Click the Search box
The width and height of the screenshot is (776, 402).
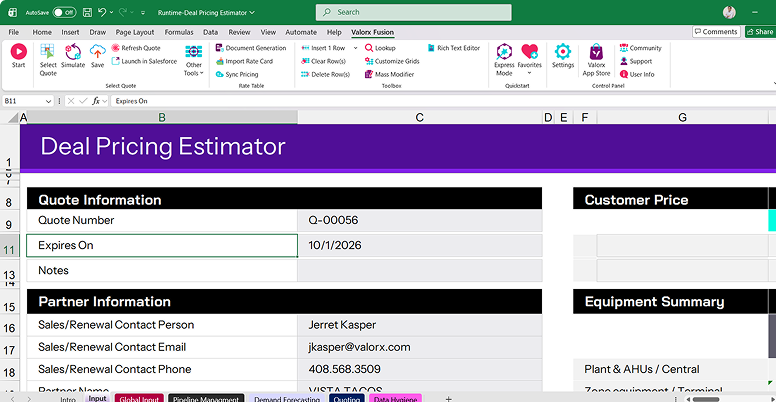(x=413, y=12)
